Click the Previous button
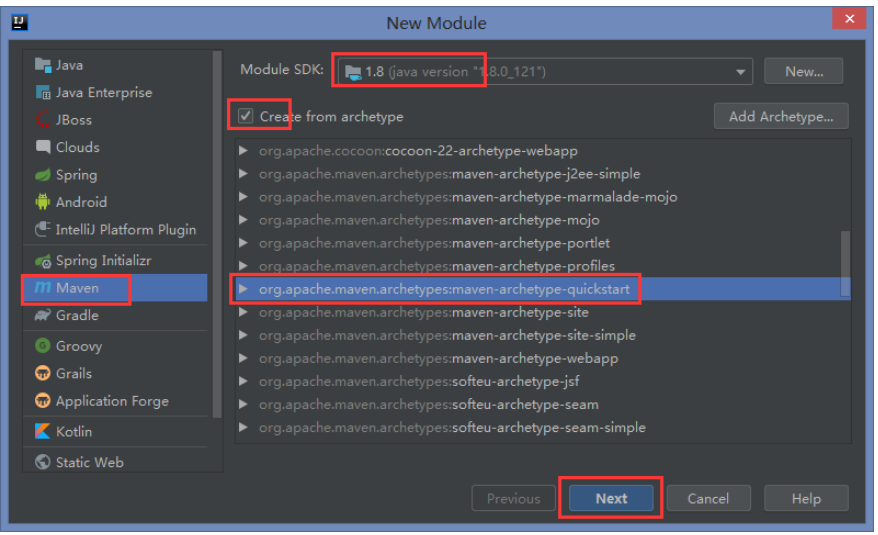 pyautogui.click(x=513, y=498)
